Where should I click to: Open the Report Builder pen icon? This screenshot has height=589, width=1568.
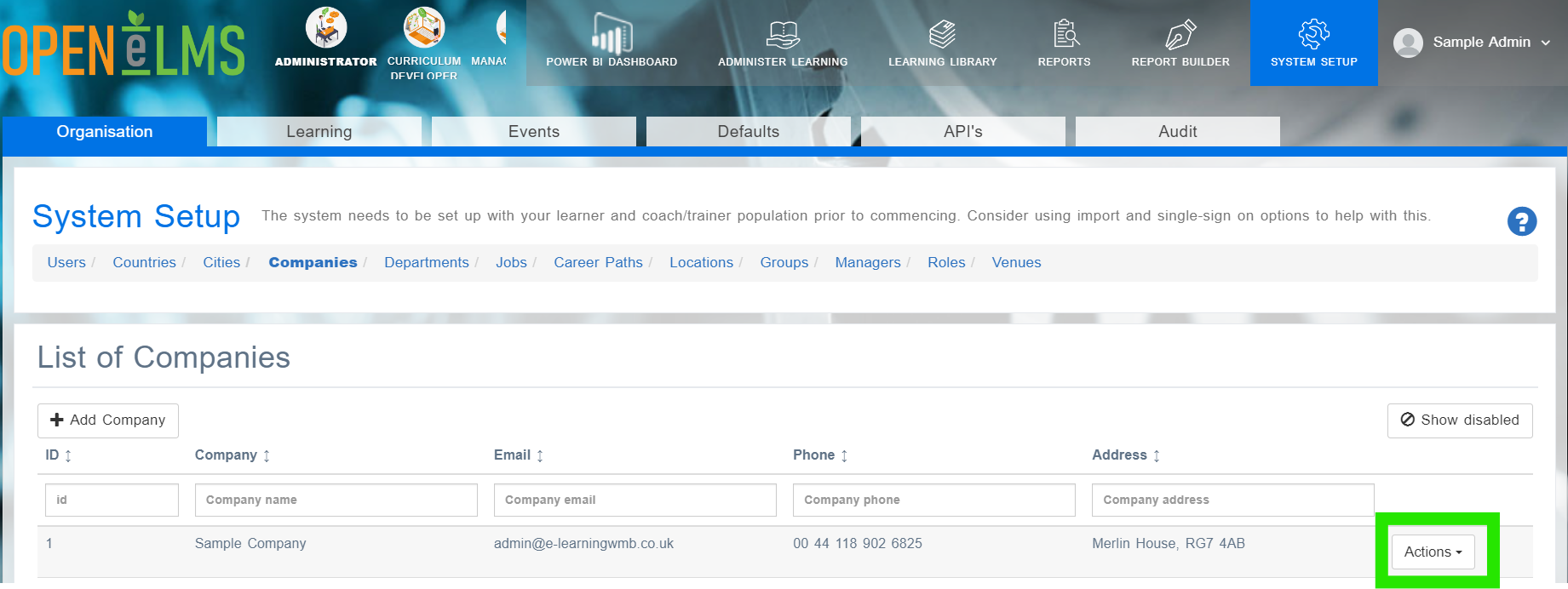[1180, 34]
